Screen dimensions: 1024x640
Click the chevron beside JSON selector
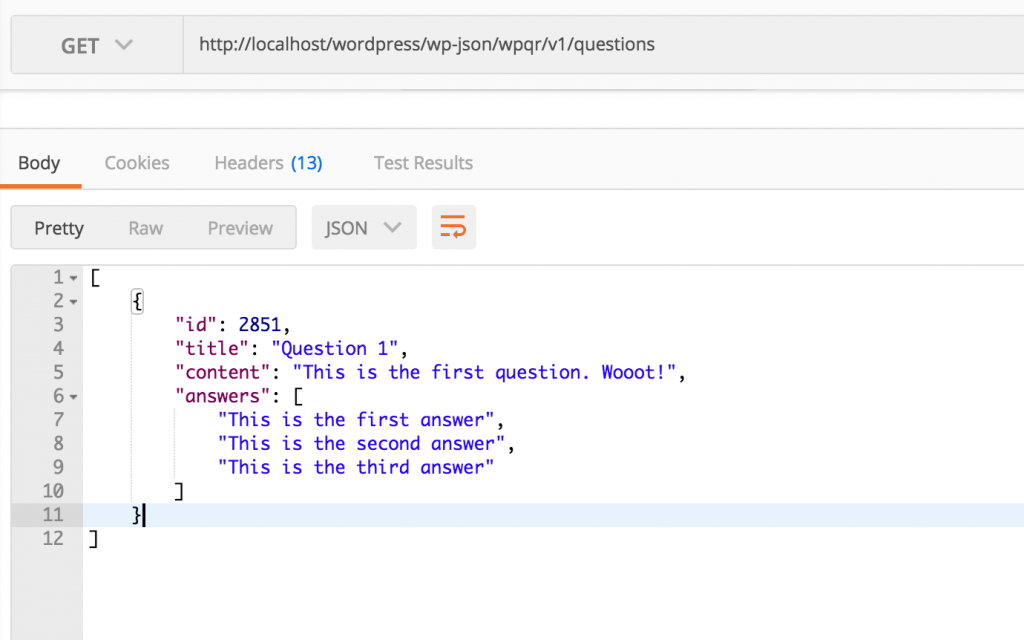(x=392, y=227)
